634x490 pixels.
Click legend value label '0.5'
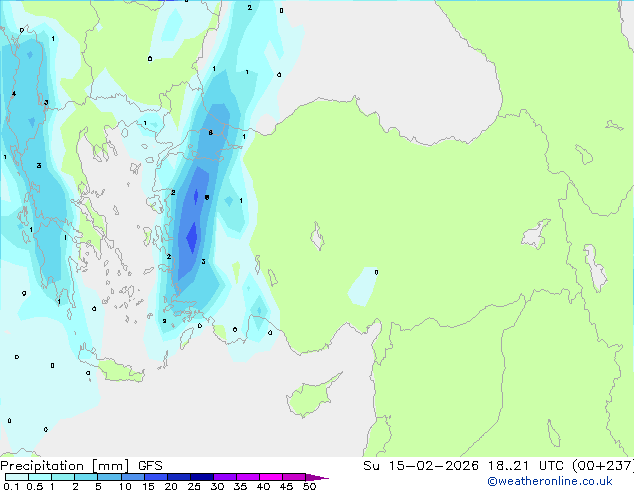click(x=35, y=486)
